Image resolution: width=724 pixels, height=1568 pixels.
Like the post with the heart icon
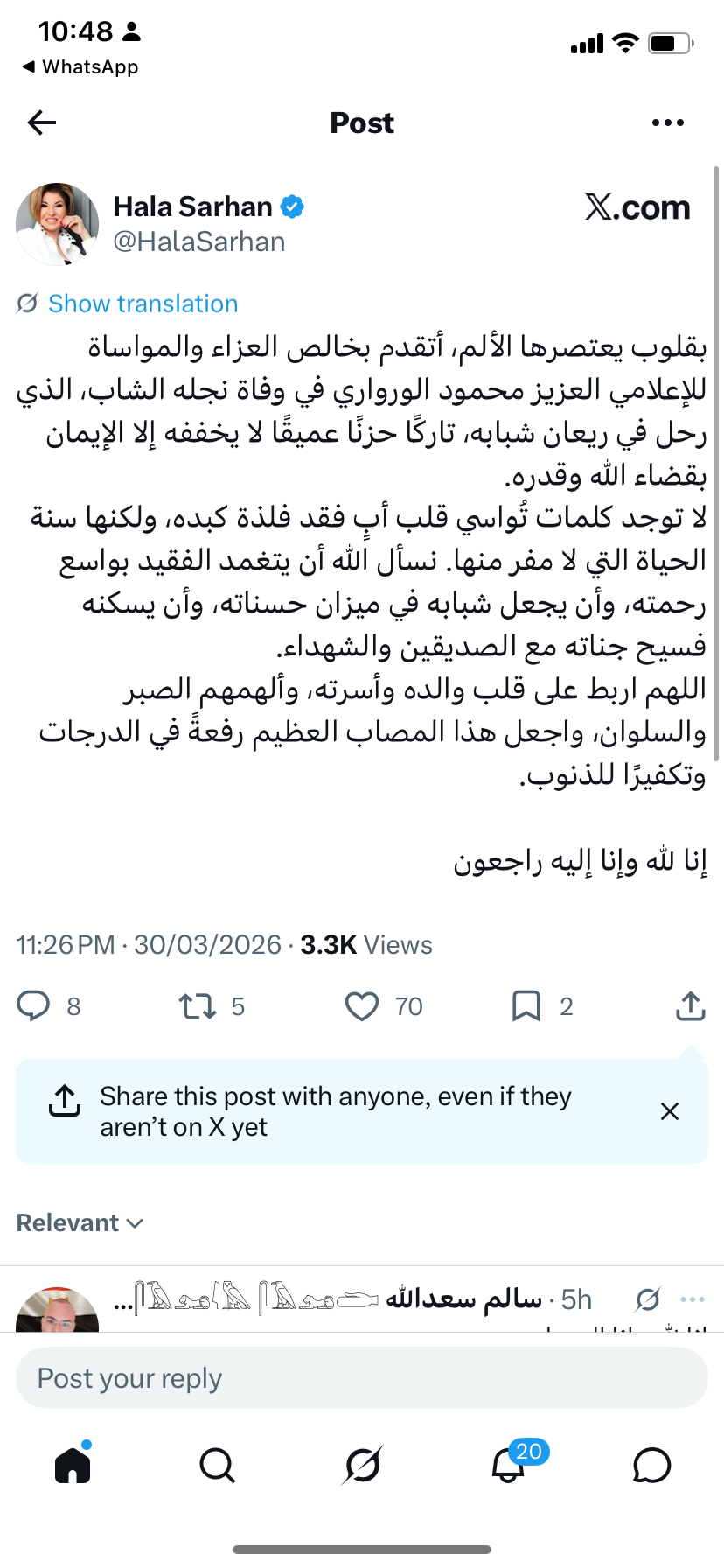point(362,1006)
